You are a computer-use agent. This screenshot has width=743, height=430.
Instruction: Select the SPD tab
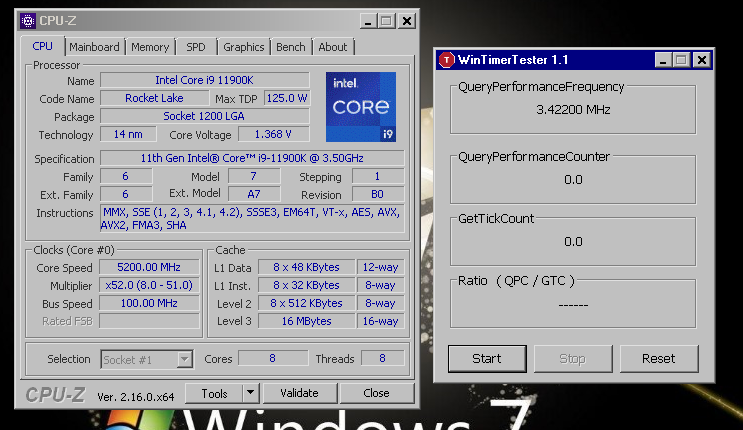pyautogui.click(x=196, y=47)
